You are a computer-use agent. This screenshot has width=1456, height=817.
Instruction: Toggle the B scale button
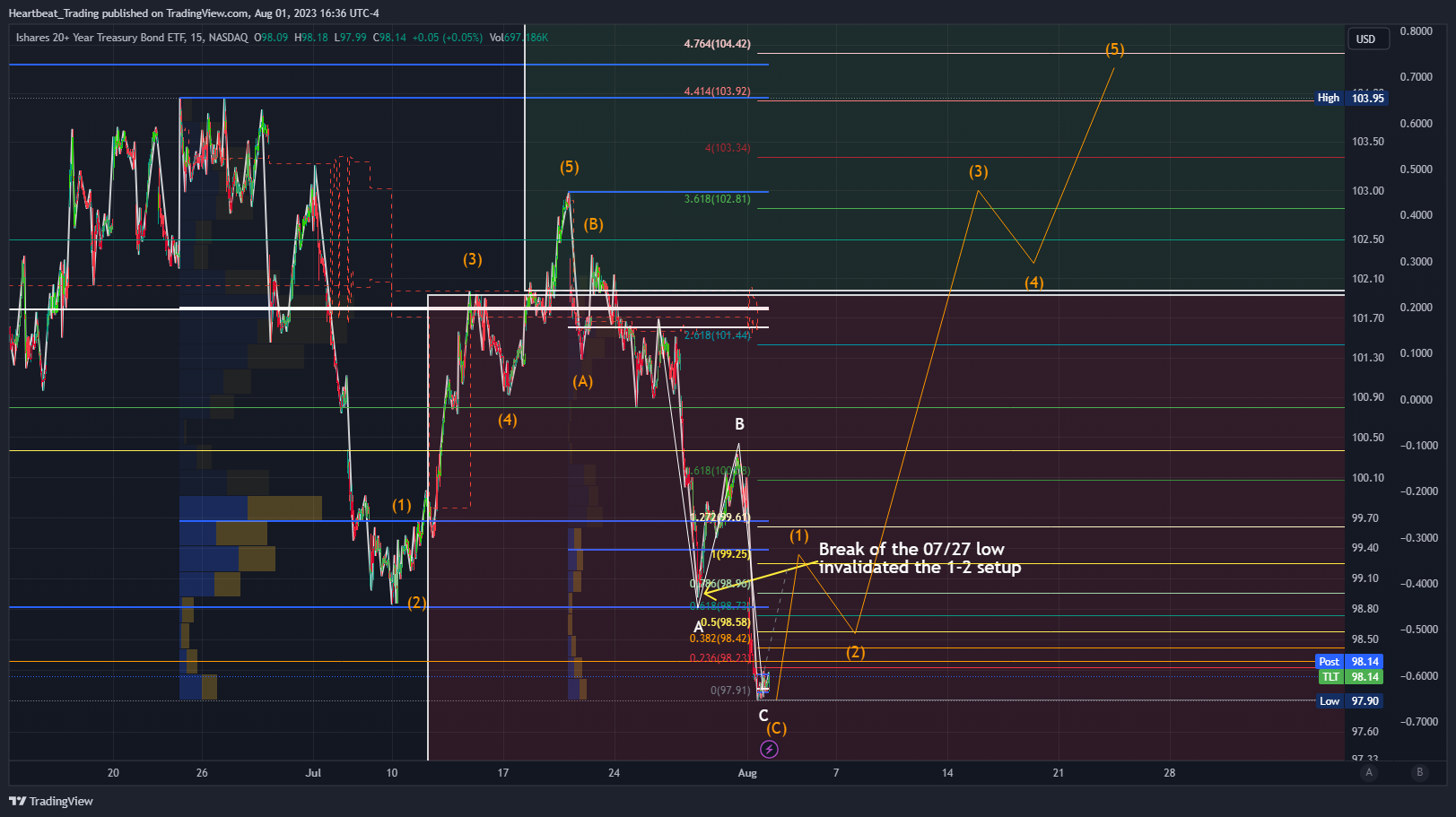point(1419,772)
